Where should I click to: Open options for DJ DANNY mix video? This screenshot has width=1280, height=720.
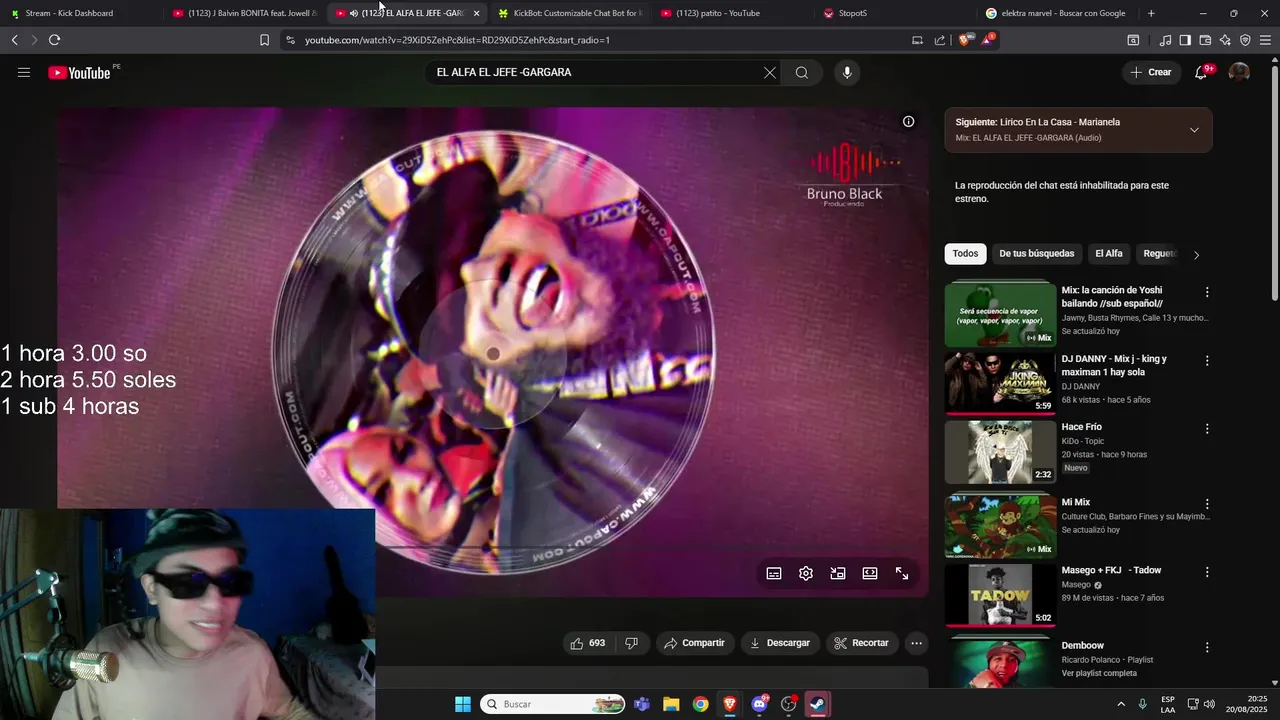click(x=1207, y=360)
